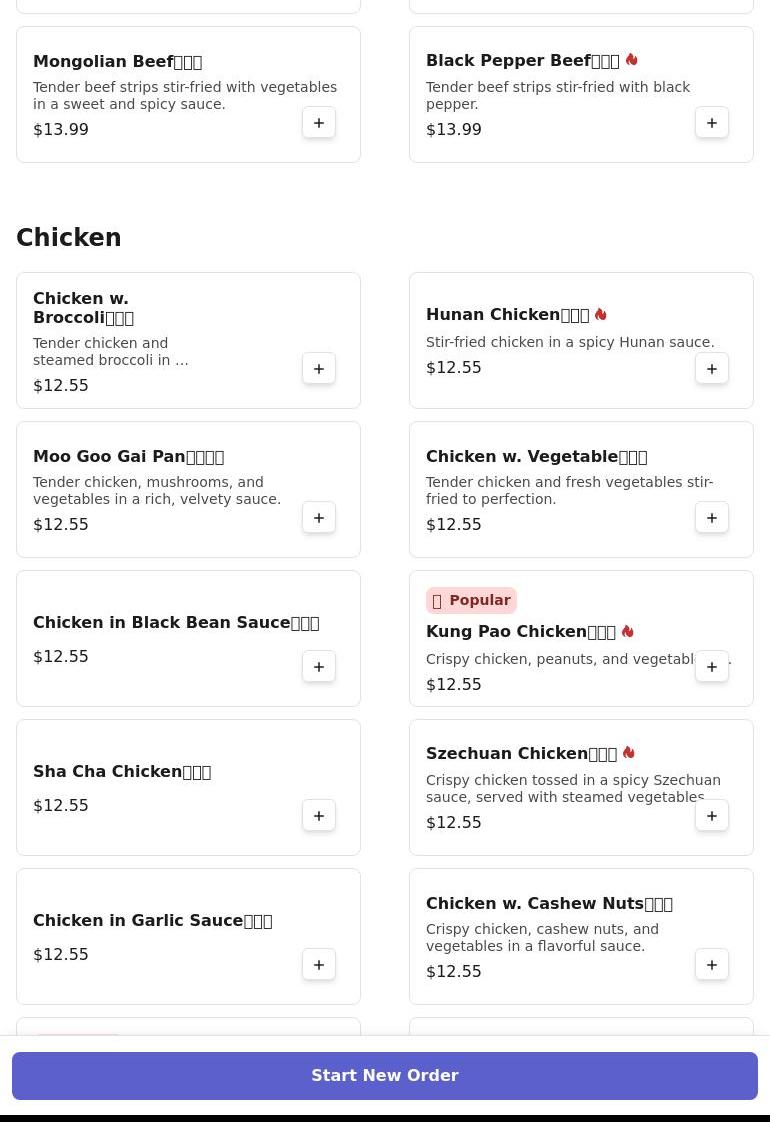Tap plus icon for Sha Cha Chicken

click(x=319, y=816)
